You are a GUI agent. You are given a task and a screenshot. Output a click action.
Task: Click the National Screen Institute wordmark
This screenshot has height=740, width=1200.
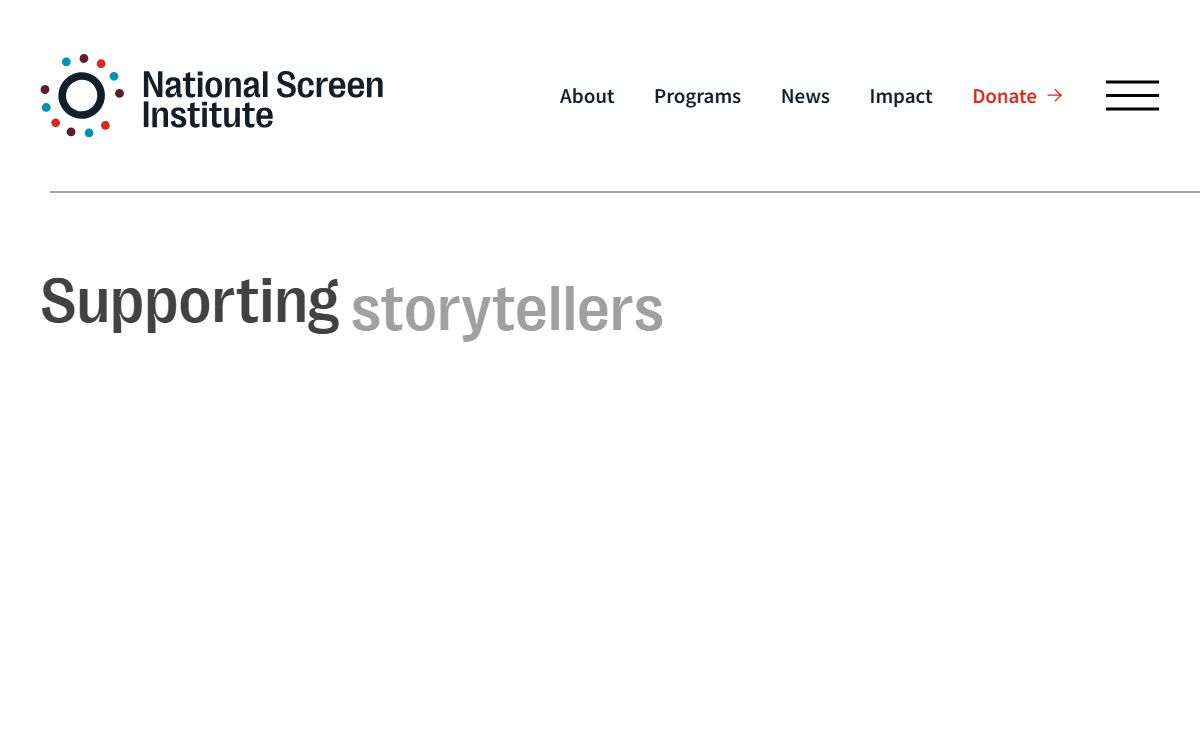(x=263, y=99)
